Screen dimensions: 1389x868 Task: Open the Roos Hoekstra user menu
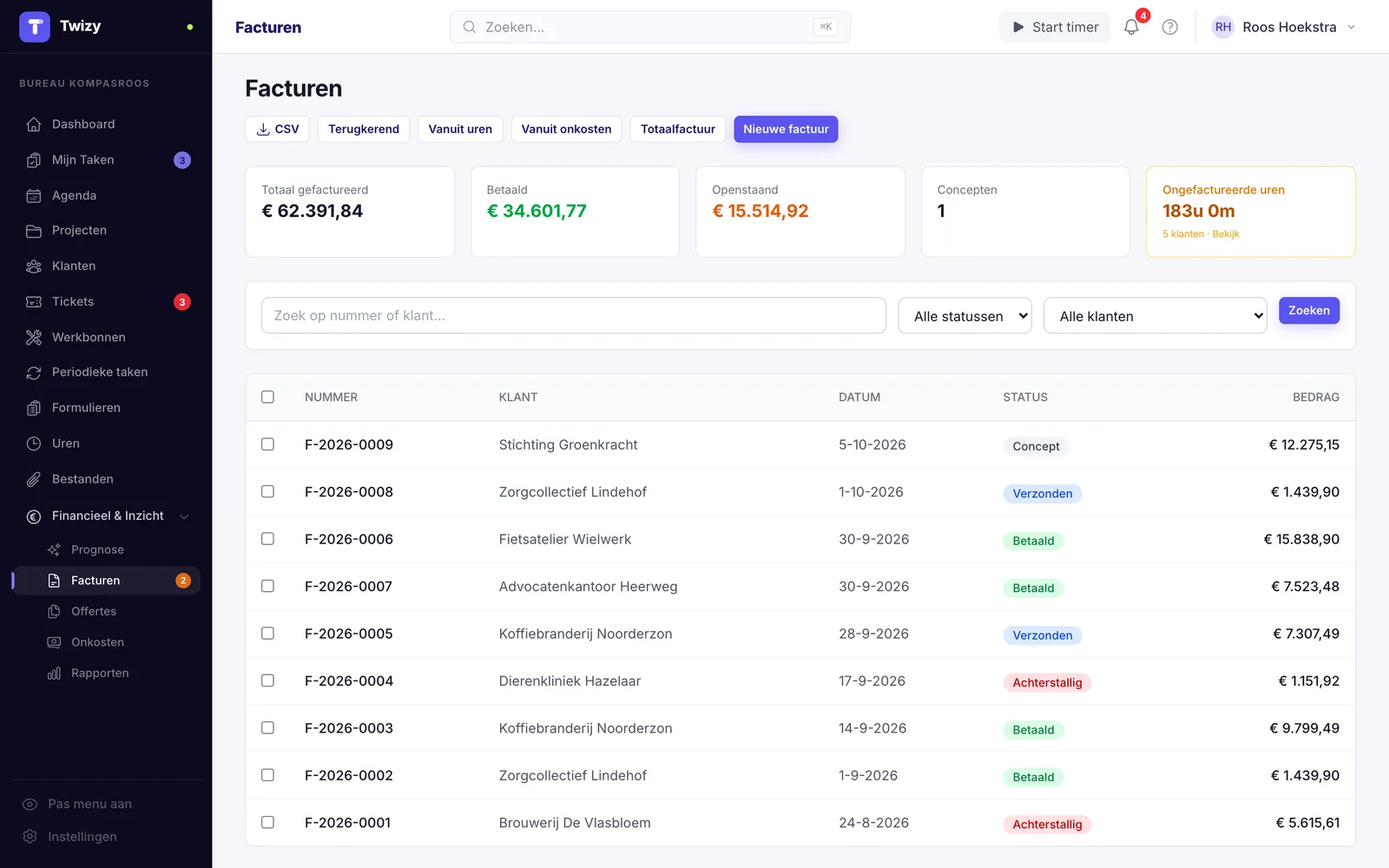coord(1284,27)
